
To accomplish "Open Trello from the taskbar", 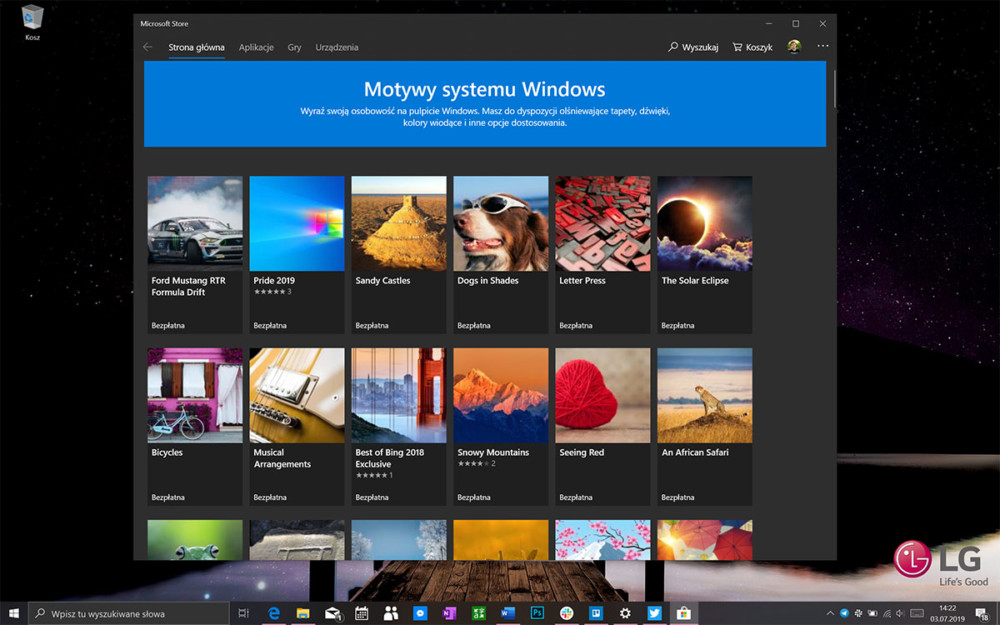I will click(596, 614).
